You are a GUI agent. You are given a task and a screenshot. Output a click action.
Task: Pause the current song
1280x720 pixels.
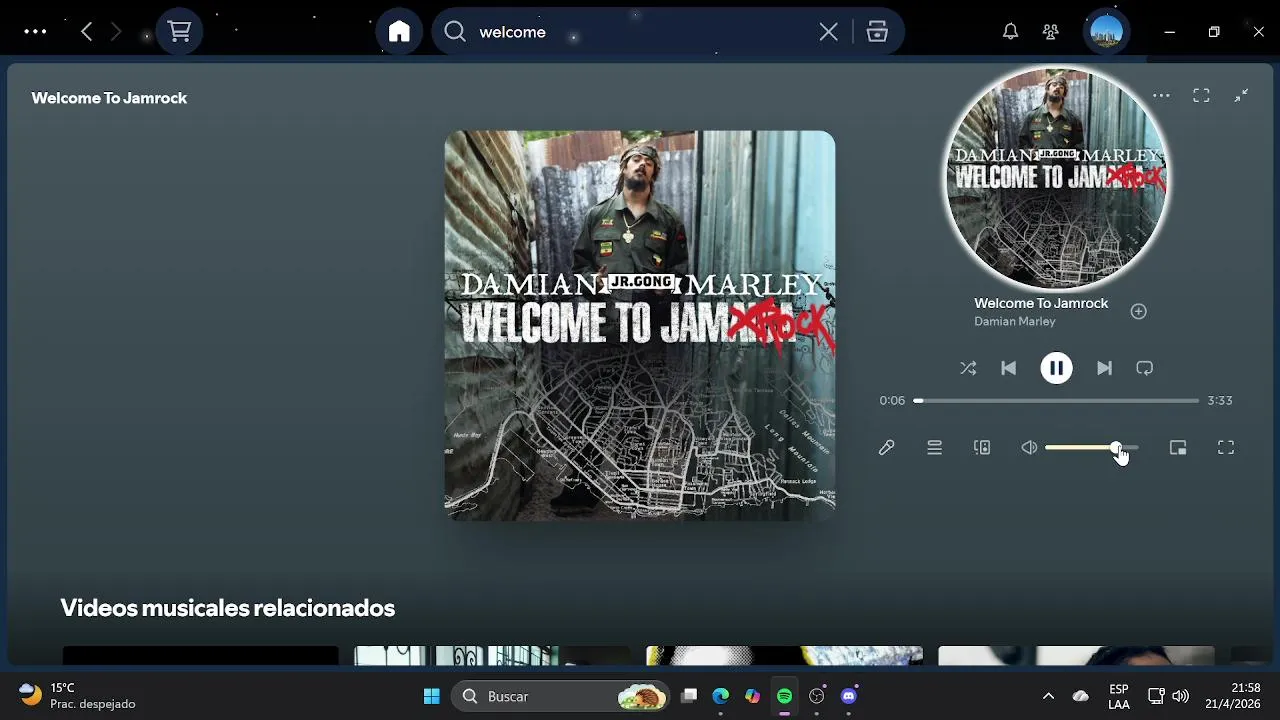pyautogui.click(x=1056, y=368)
